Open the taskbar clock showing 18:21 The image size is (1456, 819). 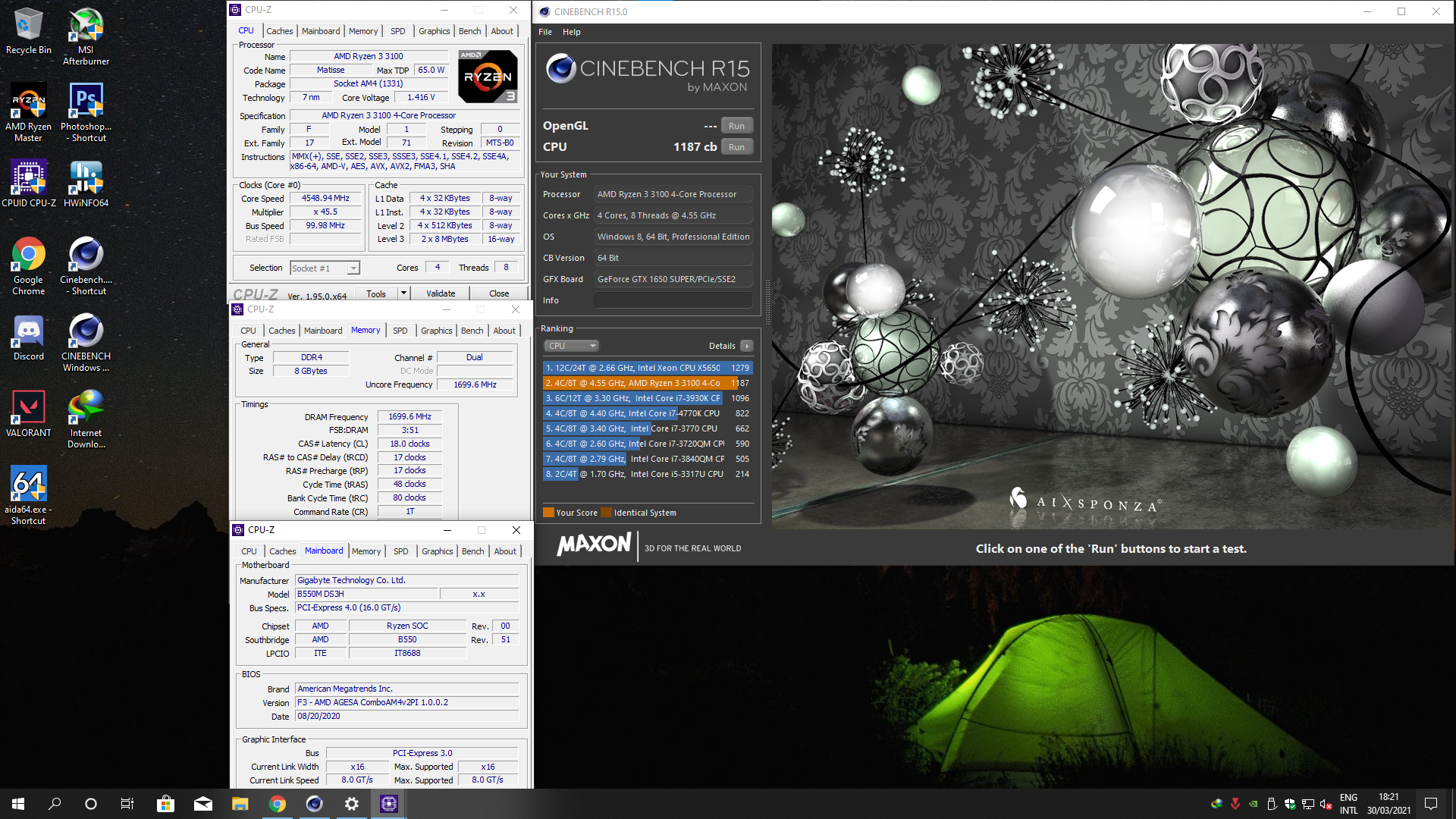(x=1389, y=804)
